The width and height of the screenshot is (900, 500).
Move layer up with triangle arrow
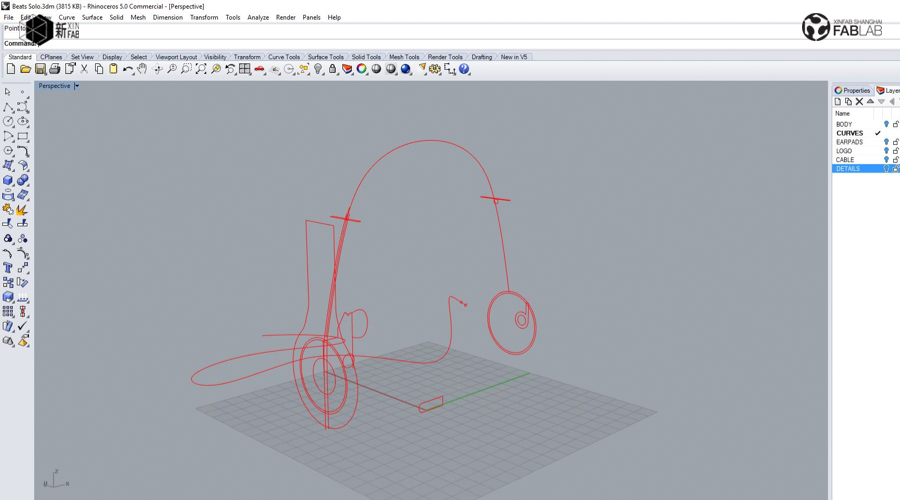tap(870, 102)
